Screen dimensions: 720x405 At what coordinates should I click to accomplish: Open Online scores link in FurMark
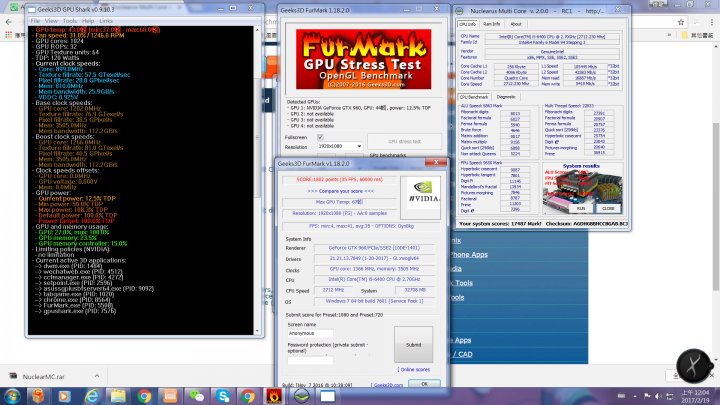pyautogui.click(x=414, y=370)
